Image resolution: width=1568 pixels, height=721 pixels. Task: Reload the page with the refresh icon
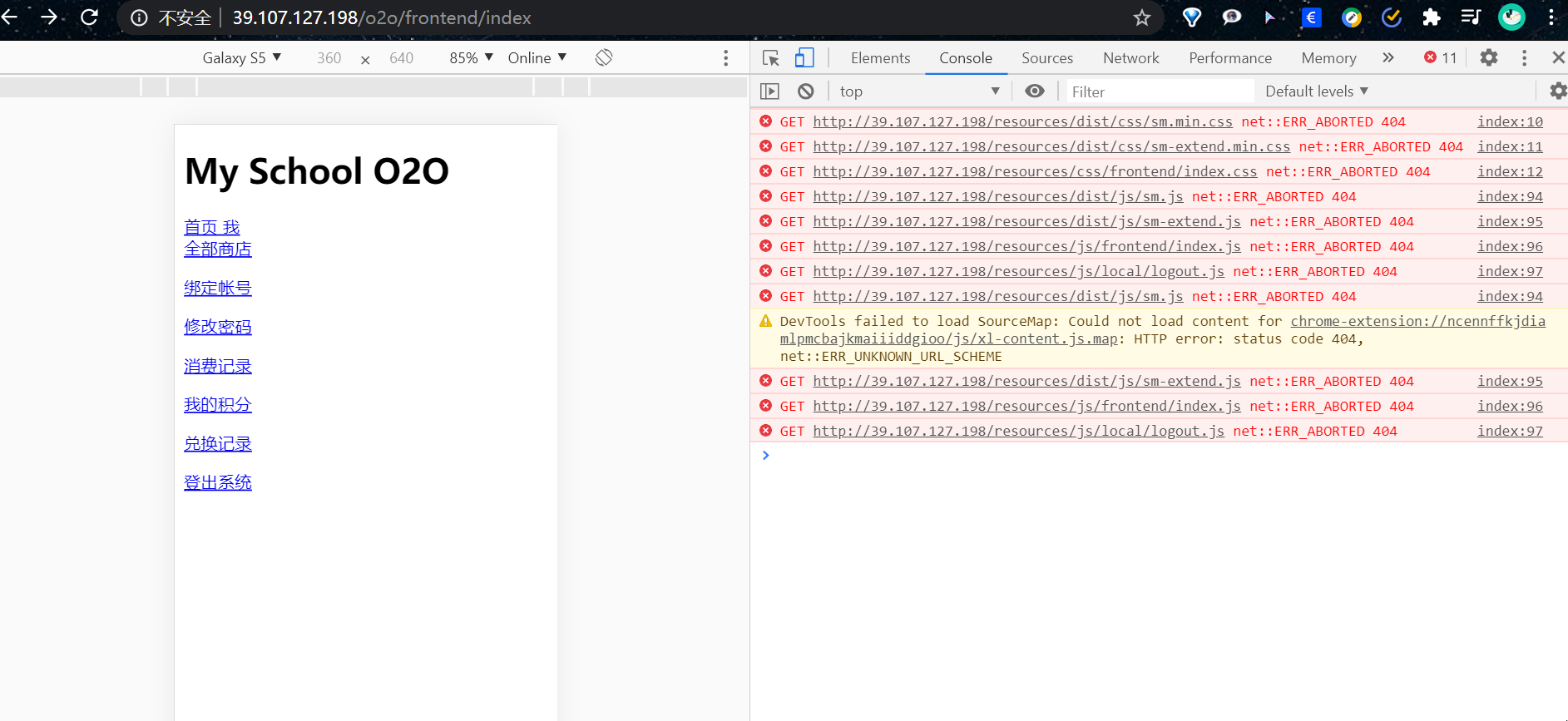89,17
